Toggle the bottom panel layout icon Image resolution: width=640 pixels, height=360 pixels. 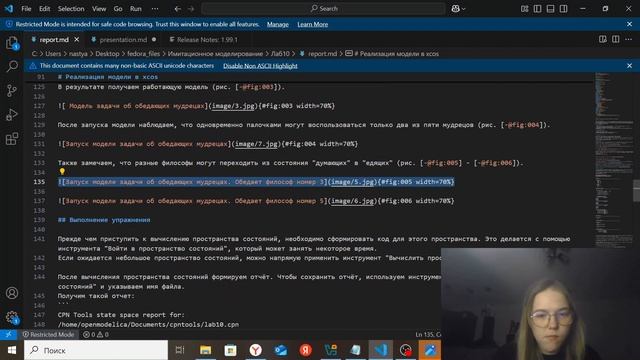tap(550, 9)
